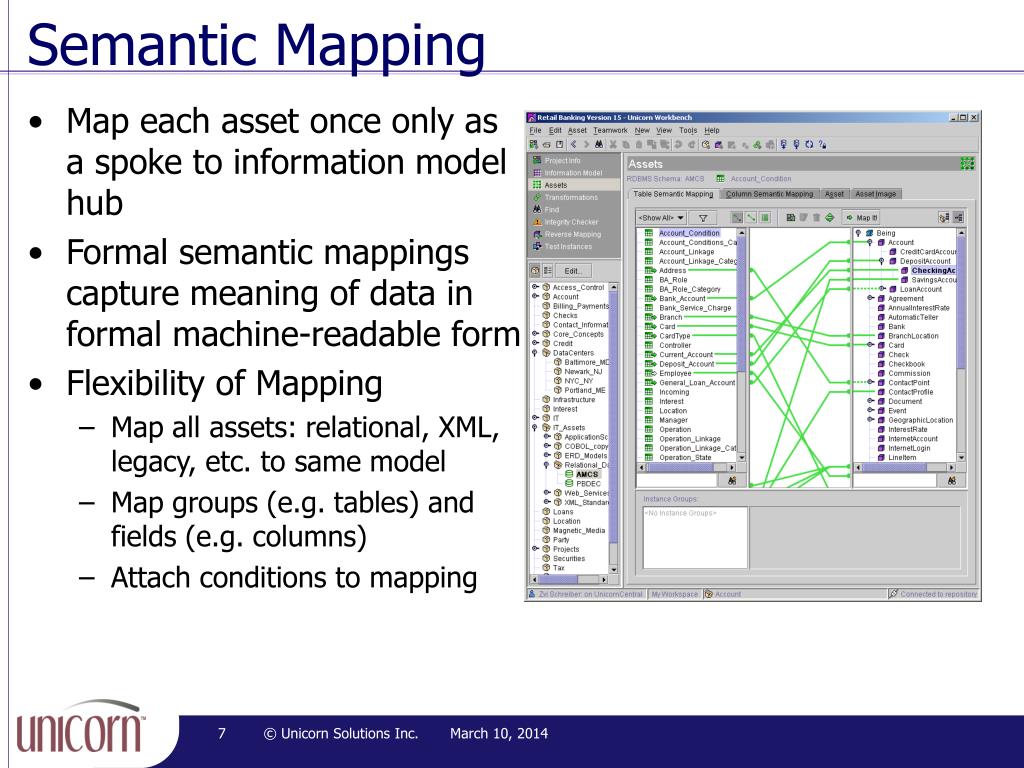Expand the Projects package node

pyautogui.click(x=535, y=549)
